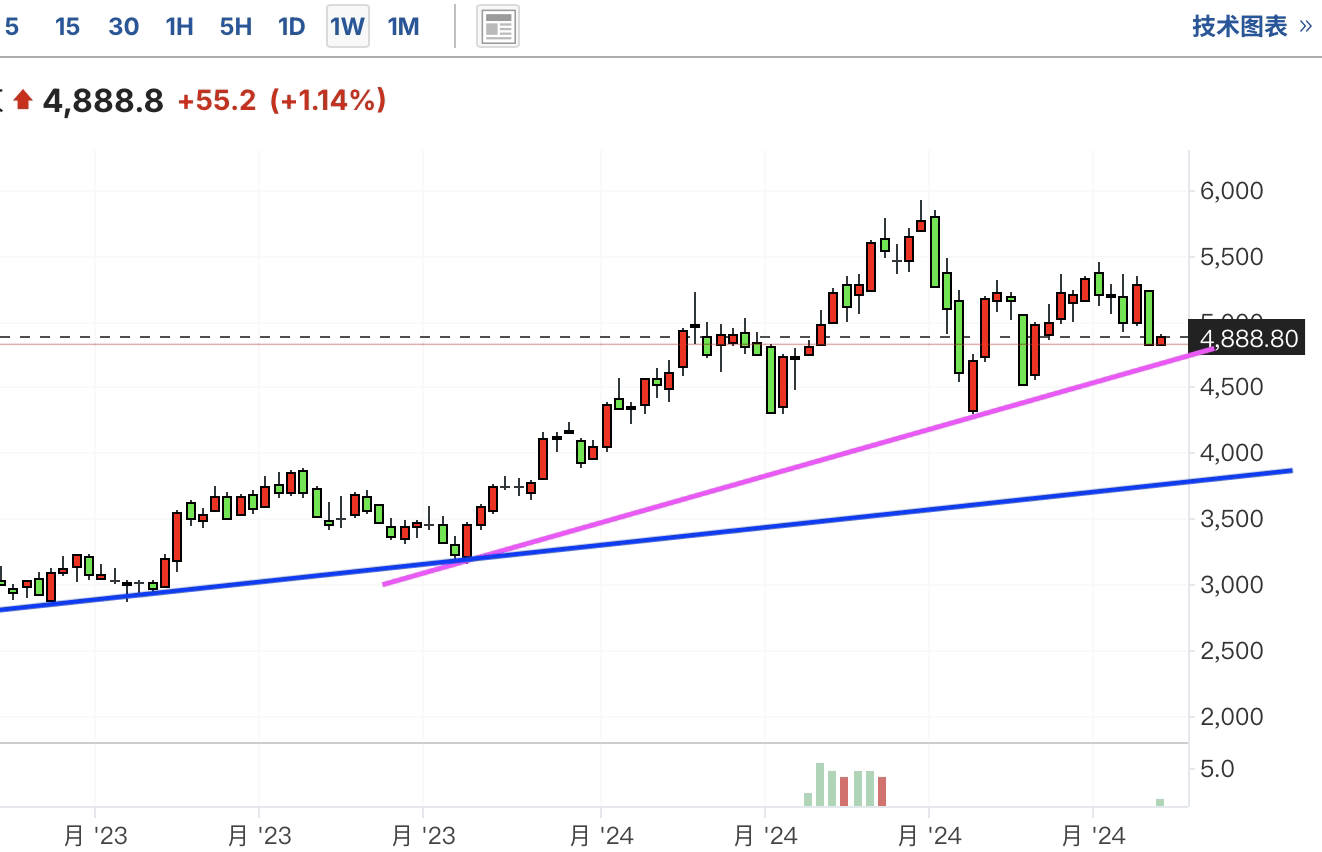Choose the 1D chart interval
The height and width of the screenshot is (852, 1322).
(x=291, y=26)
